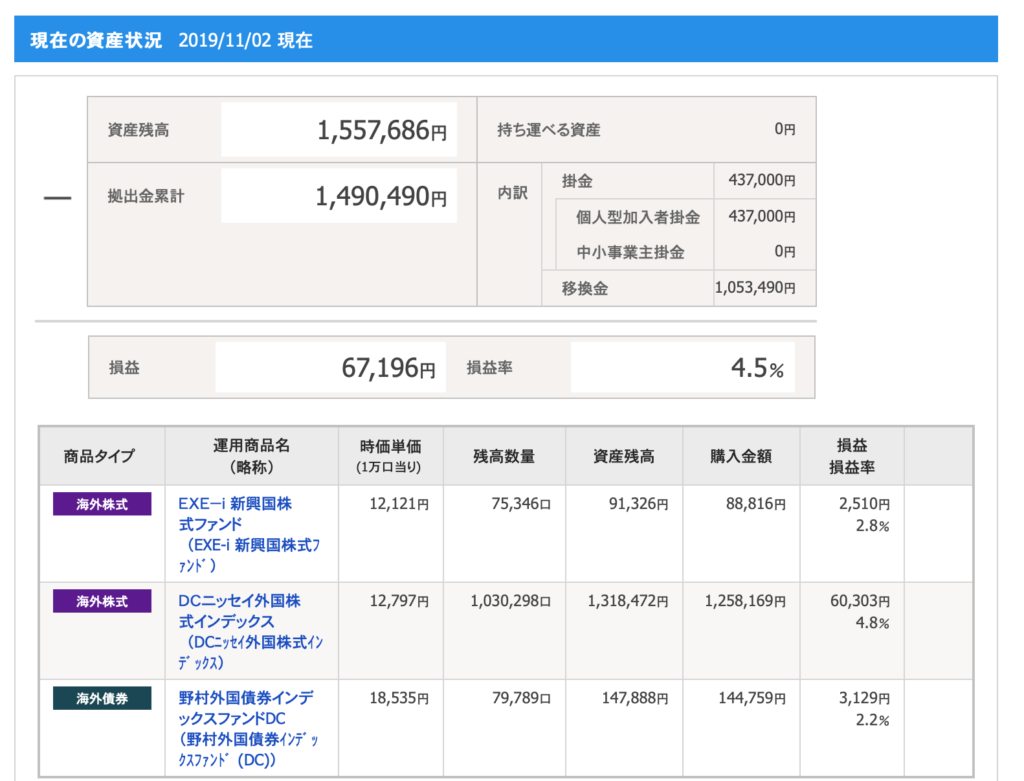This screenshot has width=1024, height=781.
Task: Click the 資産残高 table column header
Action: point(624,456)
